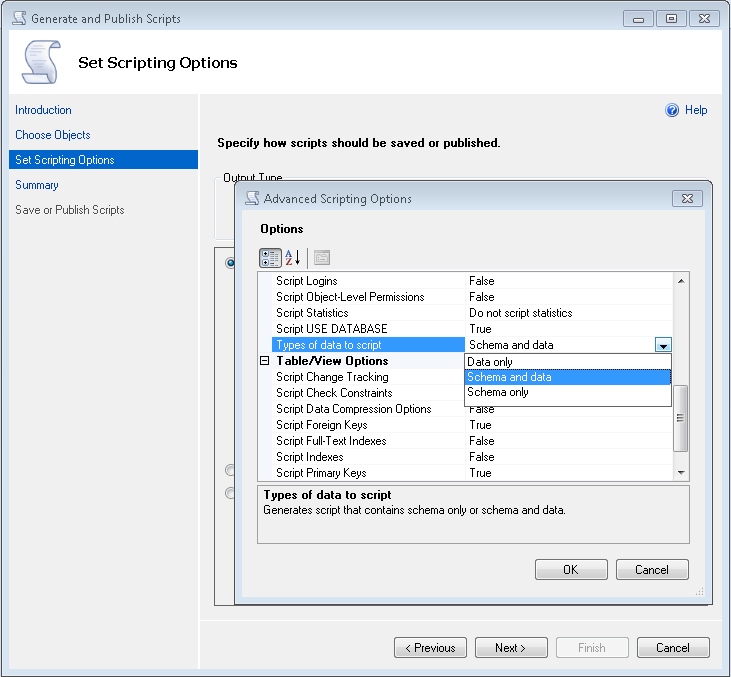Click Cancel in the Advanced Scripting dialog
731x677 pixels.
(x=651, y=569)
